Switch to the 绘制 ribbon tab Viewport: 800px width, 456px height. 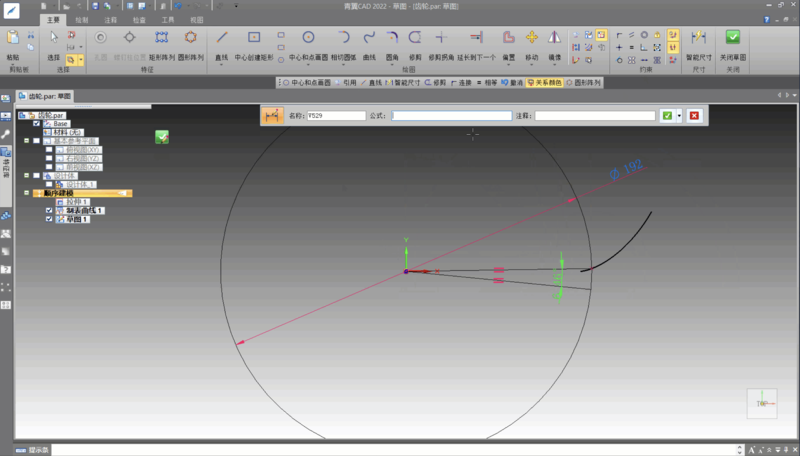pos(82,19)
